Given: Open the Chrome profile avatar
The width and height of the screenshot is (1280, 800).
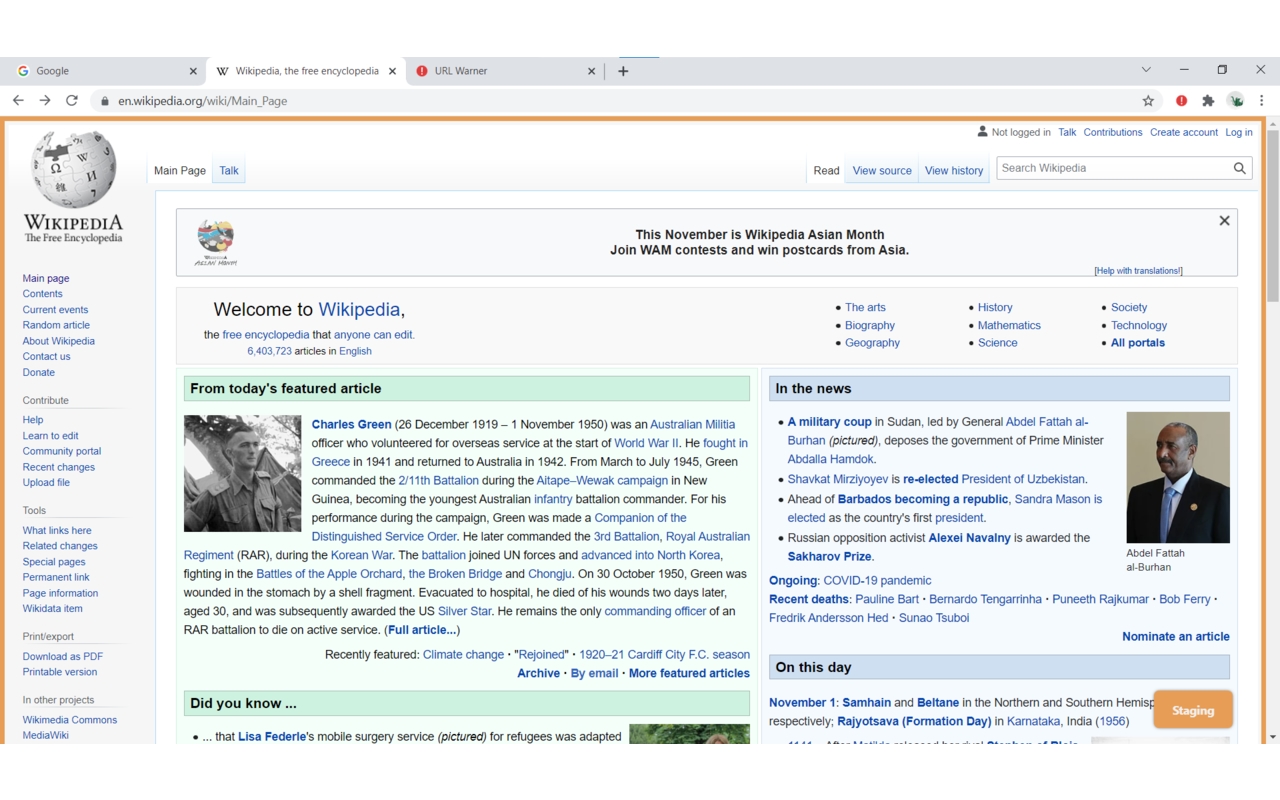Looking at the screenshot, I should [x=1236, y=100].
